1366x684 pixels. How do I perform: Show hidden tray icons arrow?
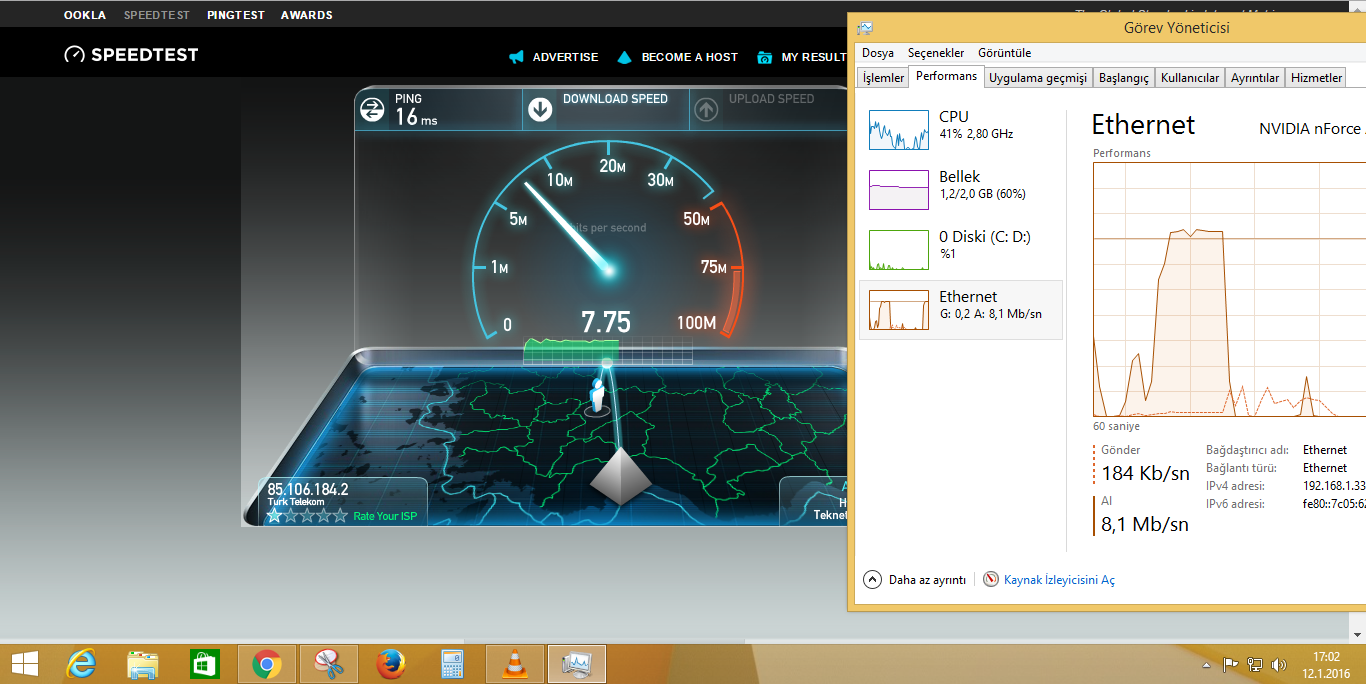1207,665
